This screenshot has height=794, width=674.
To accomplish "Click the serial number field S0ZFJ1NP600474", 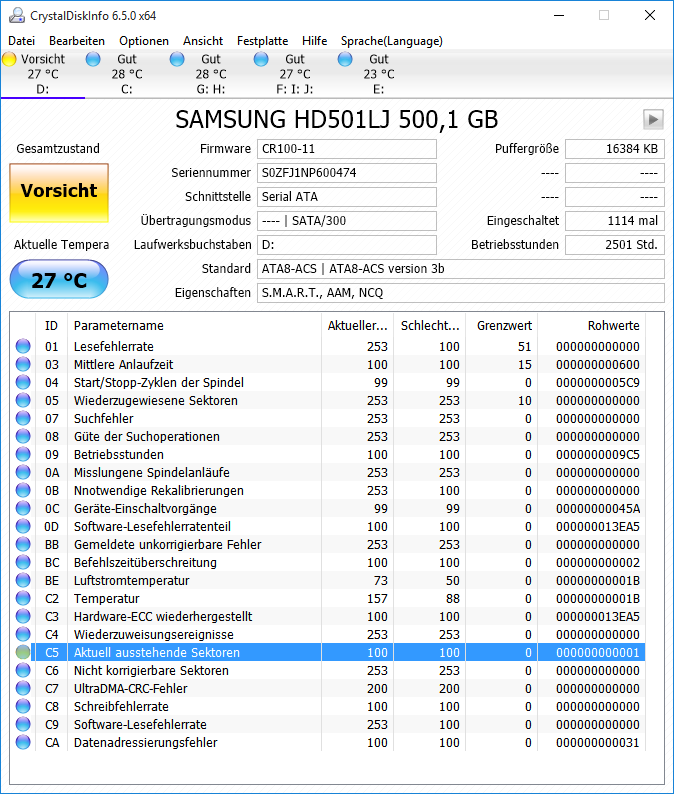I will (x=347, y=173).
